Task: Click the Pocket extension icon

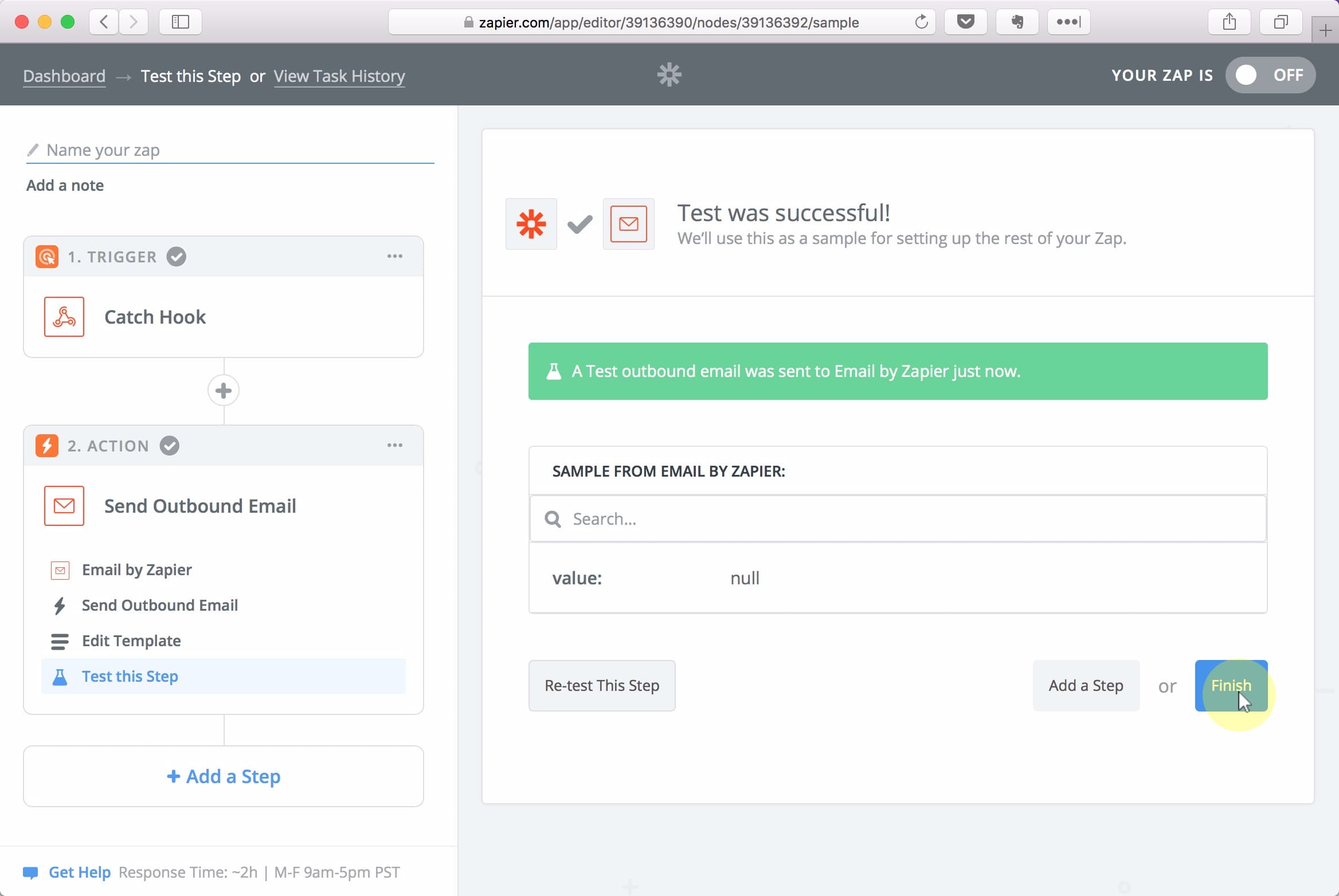Action: pyautogui.click(x=965, y=22)
